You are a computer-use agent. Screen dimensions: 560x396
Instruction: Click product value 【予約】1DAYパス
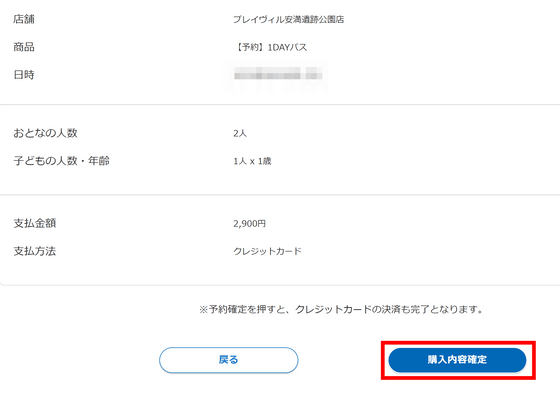pos(270,47)
